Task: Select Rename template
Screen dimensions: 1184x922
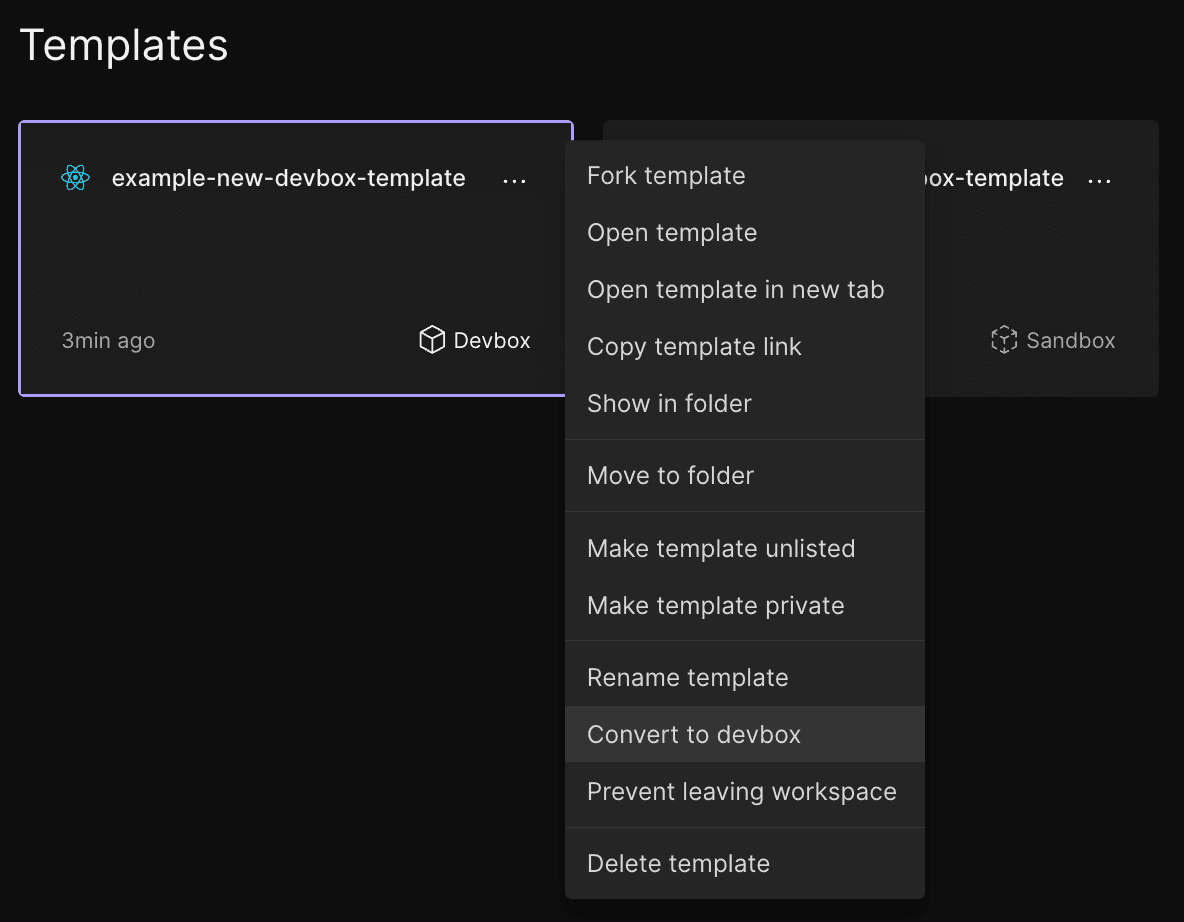Action: (x=688, y=677)
